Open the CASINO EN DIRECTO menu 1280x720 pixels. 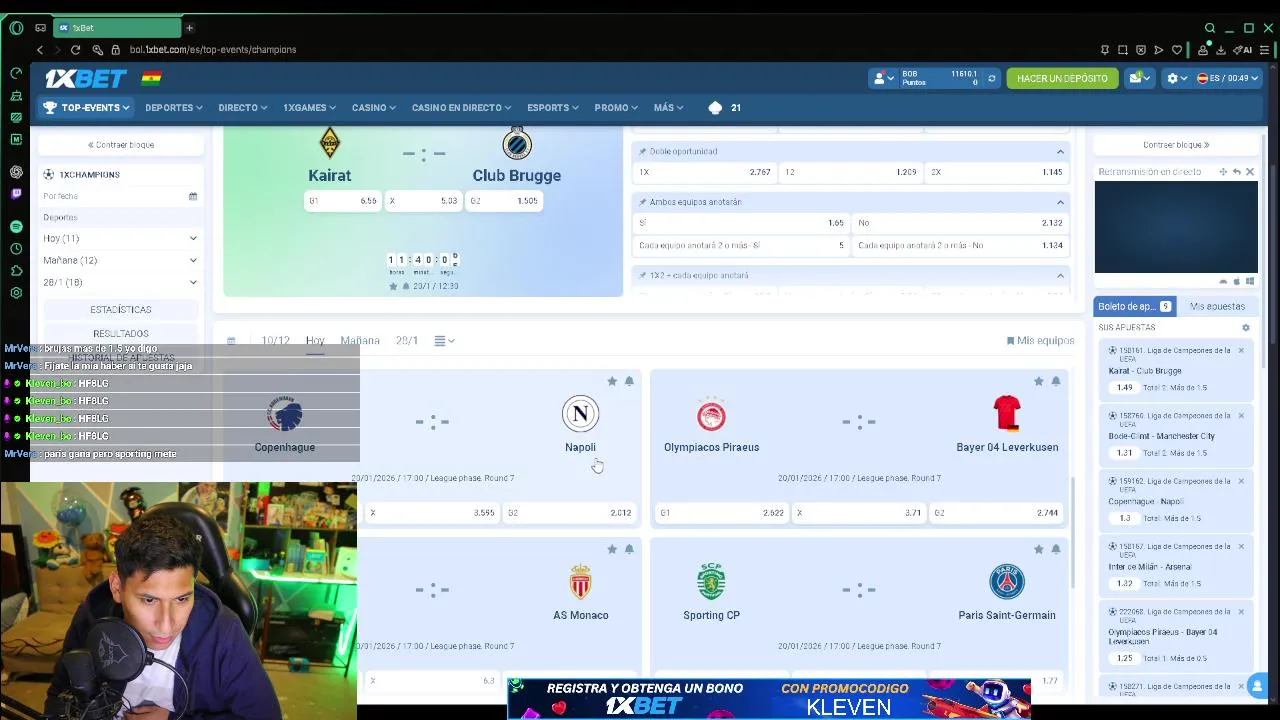click(x=461, y=107)
